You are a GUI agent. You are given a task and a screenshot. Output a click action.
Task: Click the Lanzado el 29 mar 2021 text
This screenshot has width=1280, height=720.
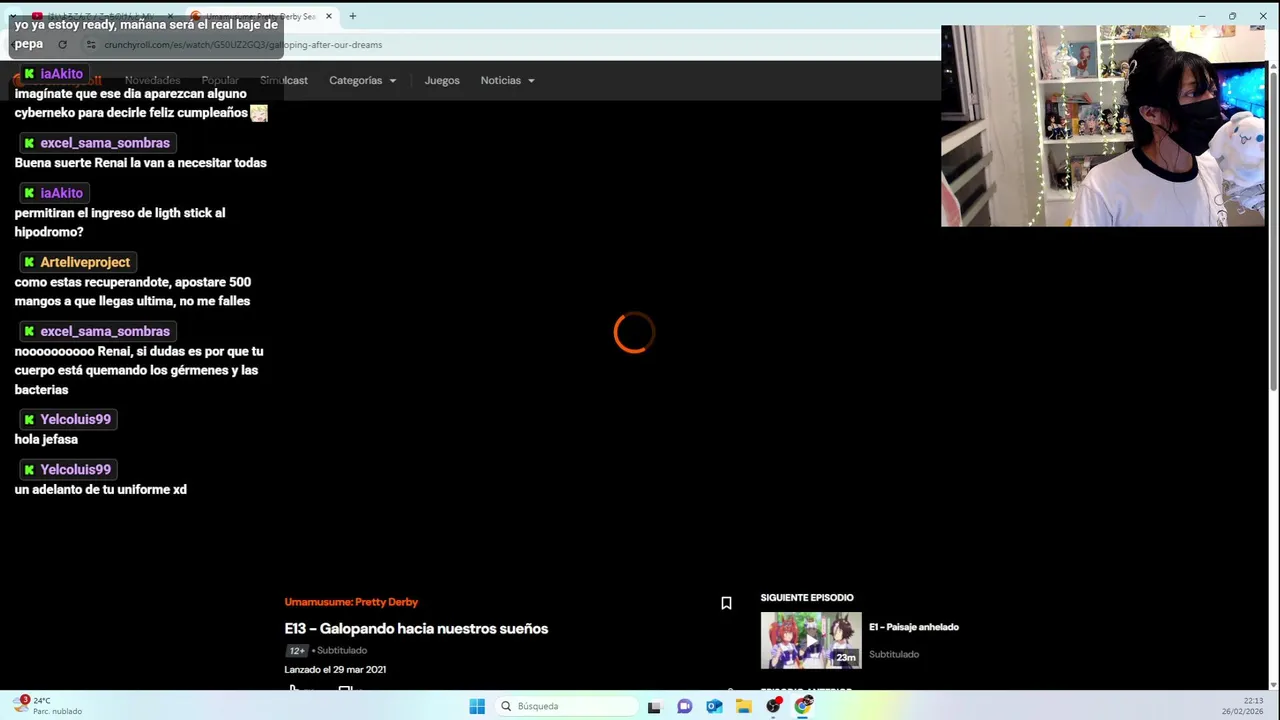[335, 670]
